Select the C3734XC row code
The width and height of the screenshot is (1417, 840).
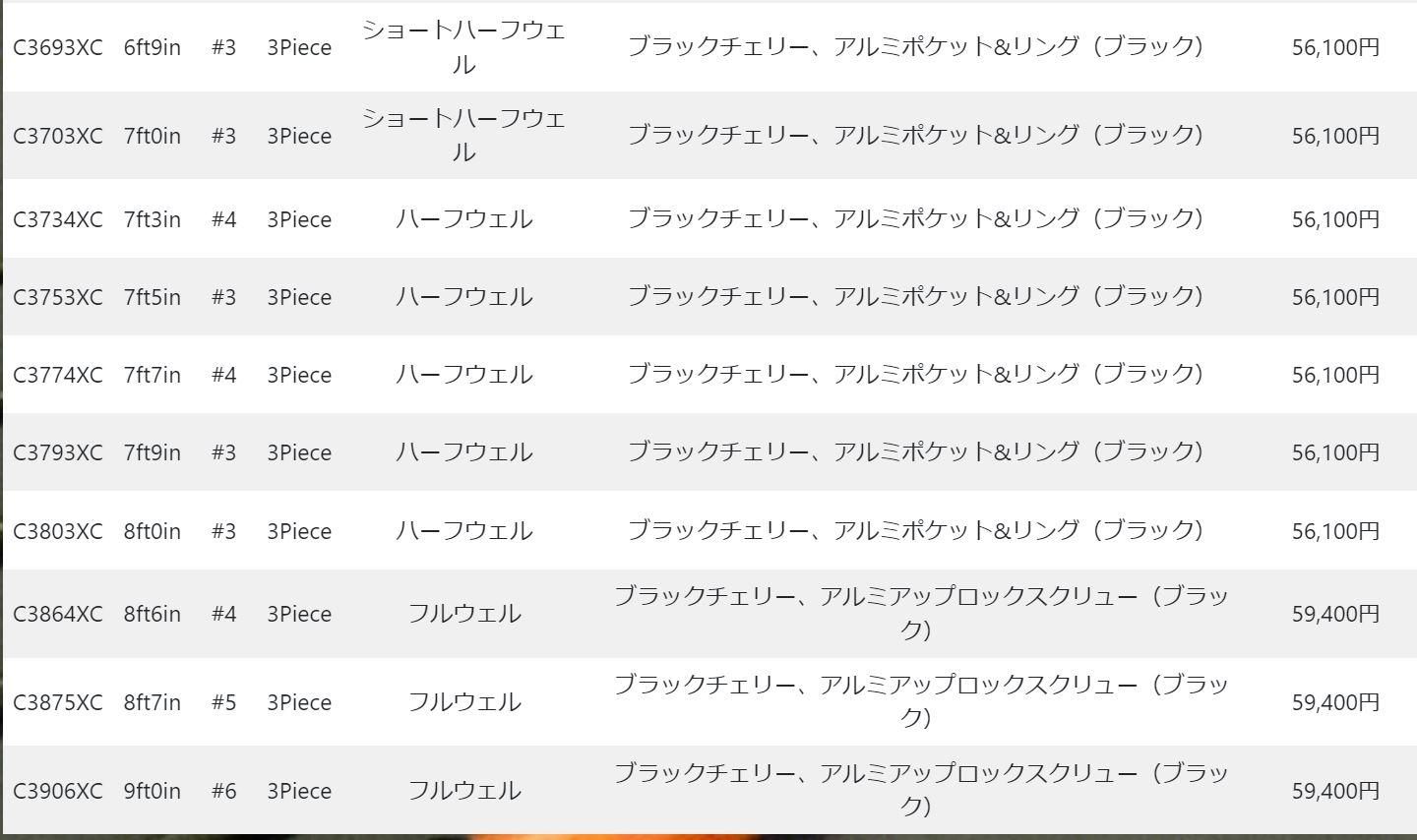(58, 219)
